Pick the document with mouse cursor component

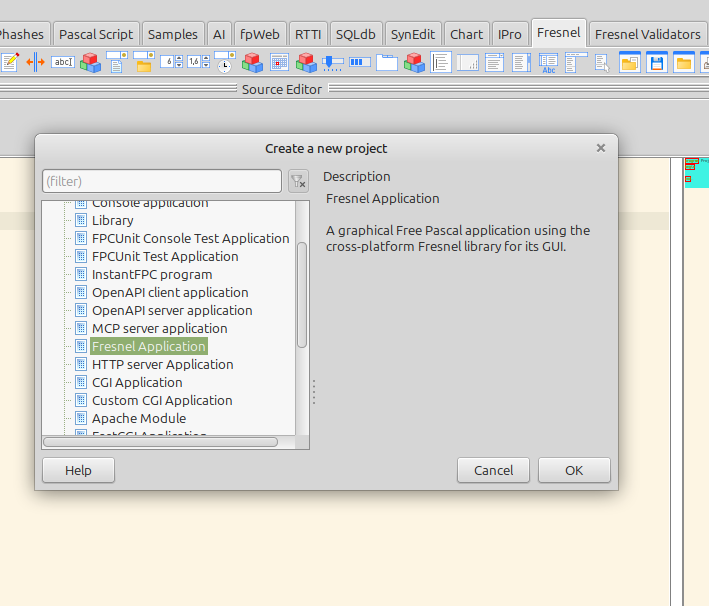click(602, 63)
